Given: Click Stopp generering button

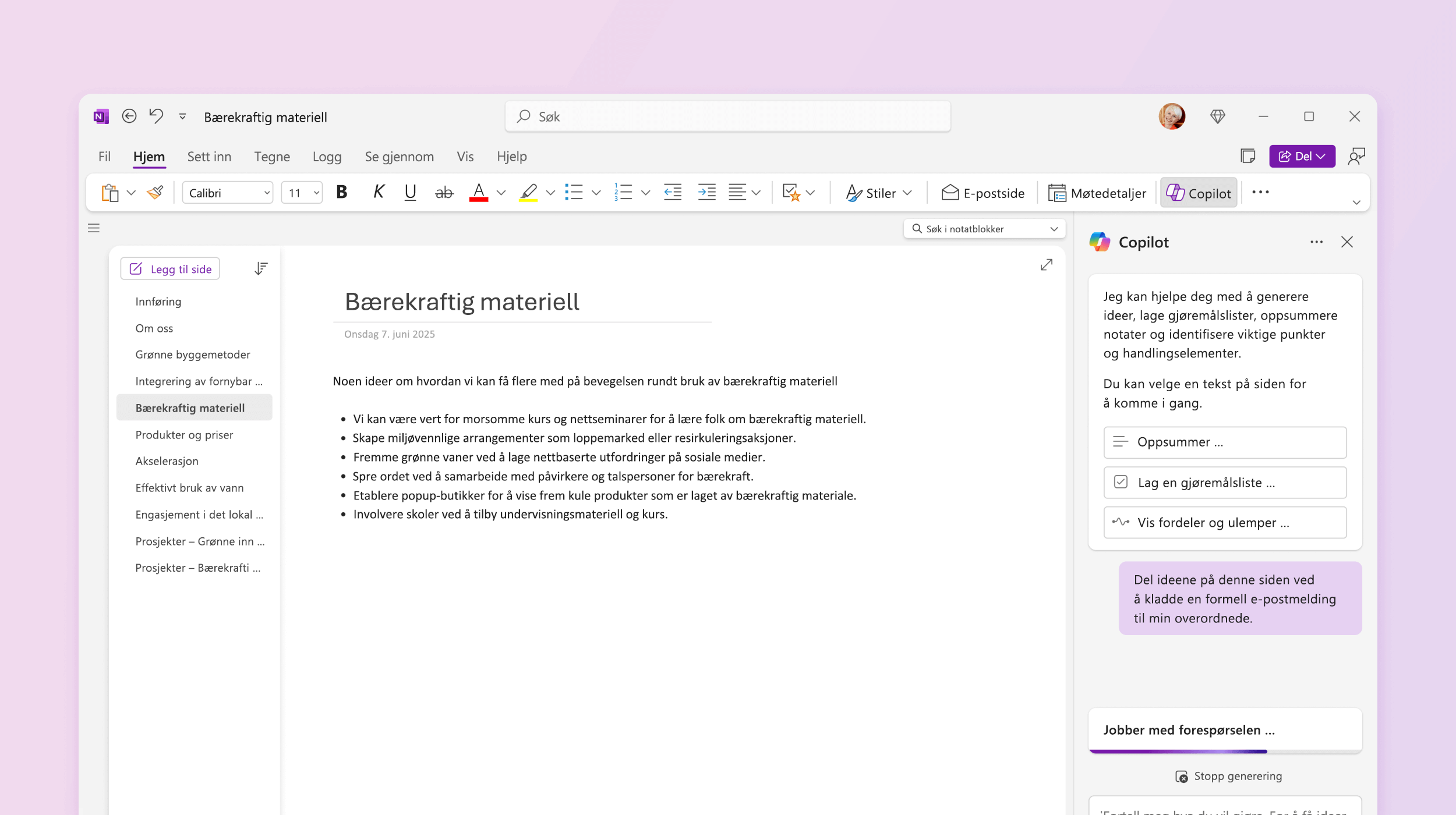Looking at the screenshot, I should click(1228, 776).
